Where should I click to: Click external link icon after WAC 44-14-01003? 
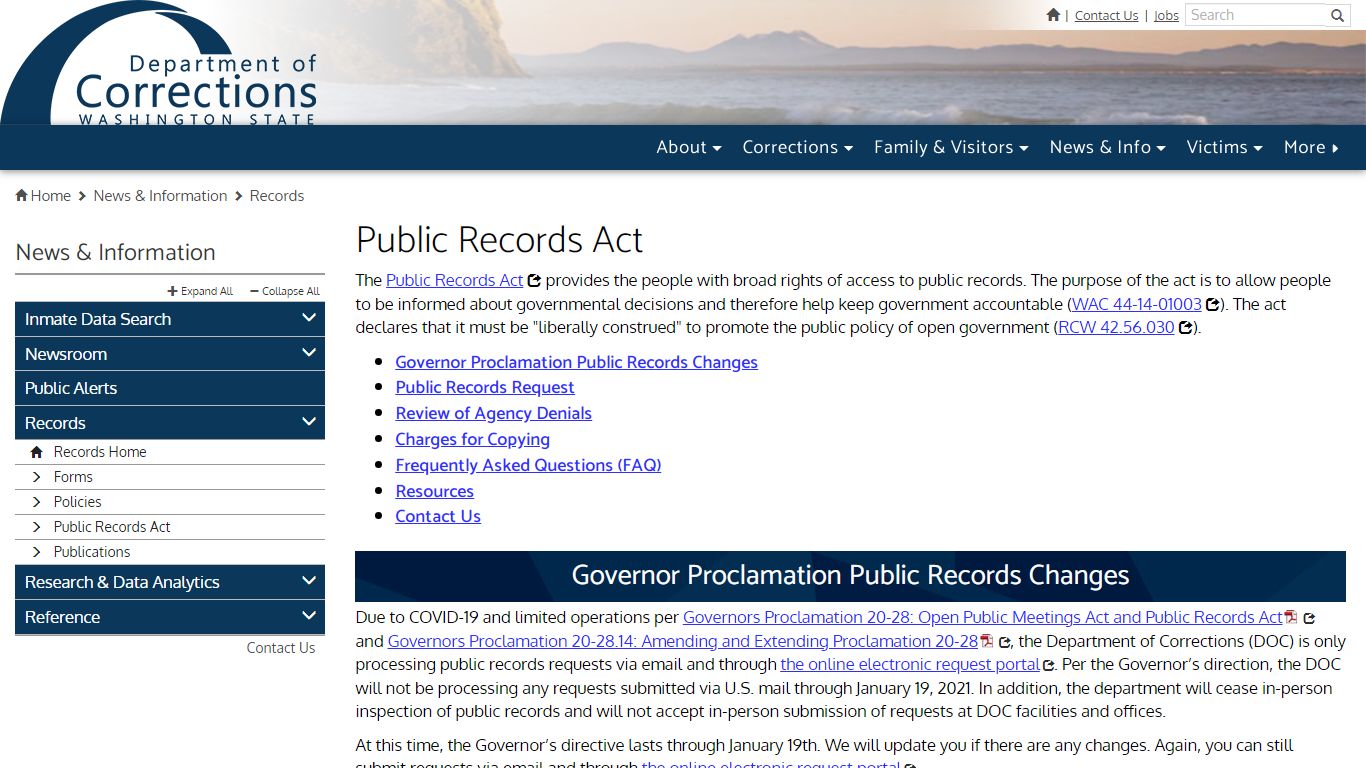pos(1212,305)
